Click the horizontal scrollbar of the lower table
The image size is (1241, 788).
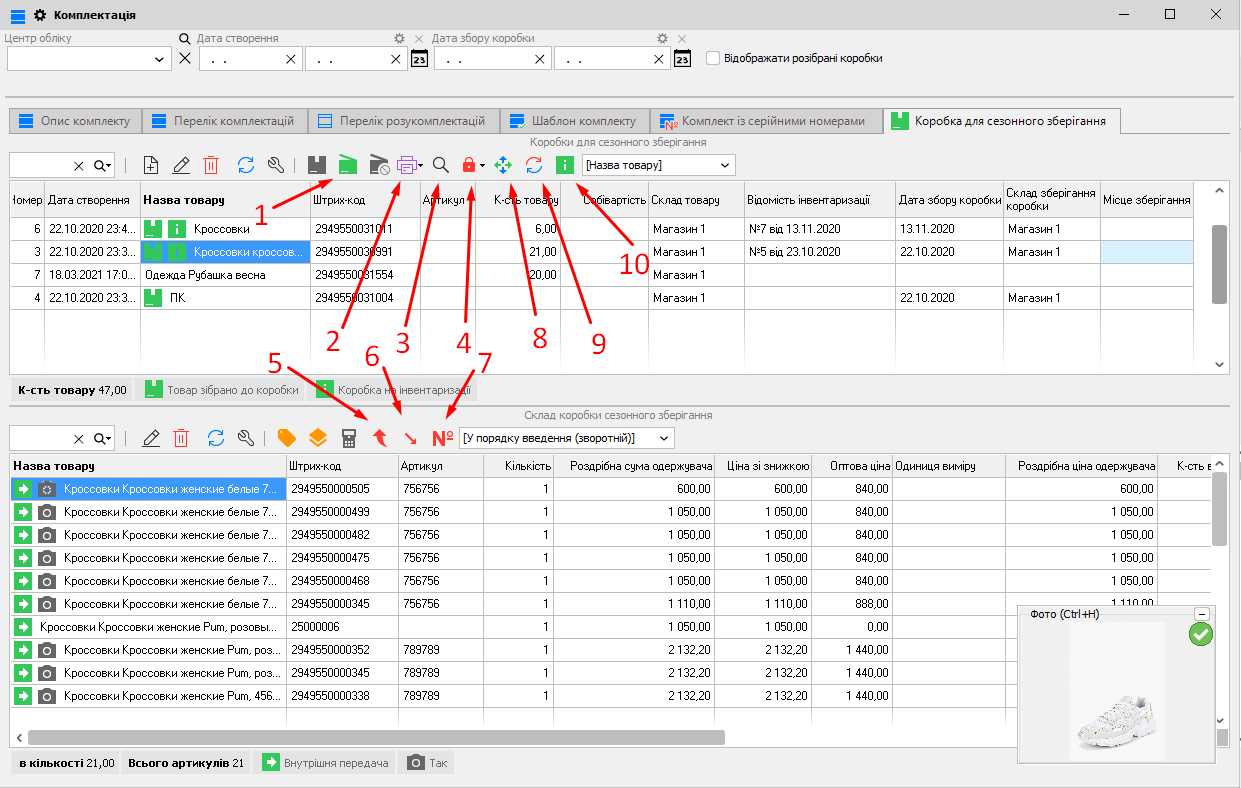pyautogui.click(x=376, y=738)
